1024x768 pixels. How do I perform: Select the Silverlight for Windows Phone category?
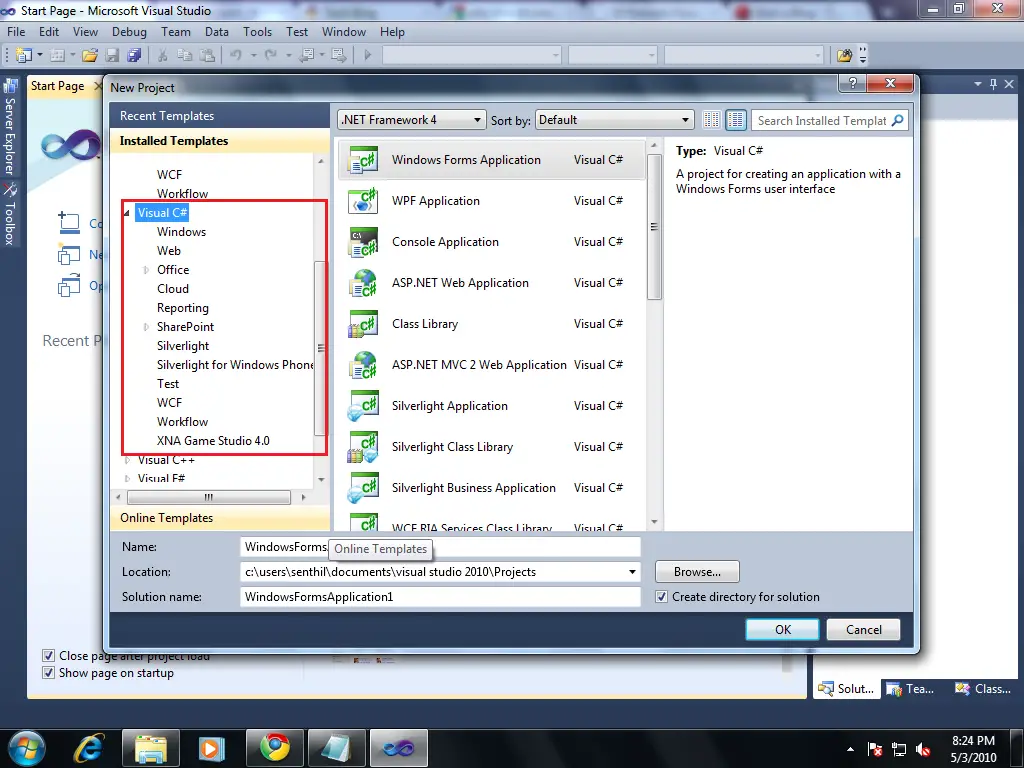click(235, 365)
